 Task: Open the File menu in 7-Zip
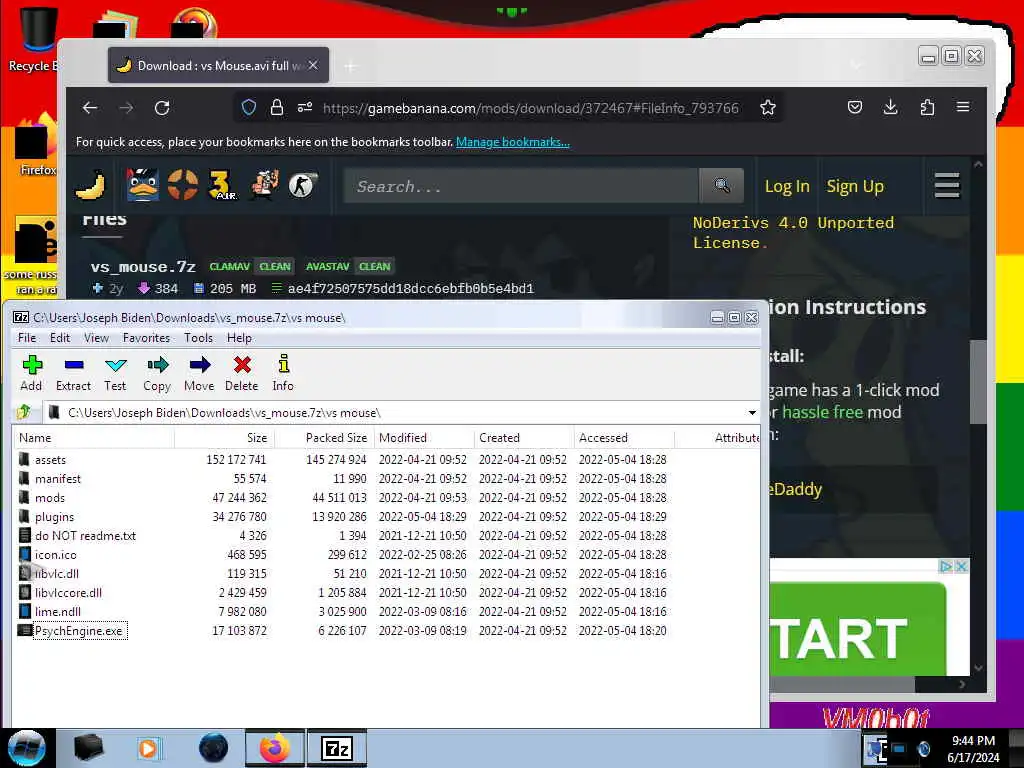[27, 338]
